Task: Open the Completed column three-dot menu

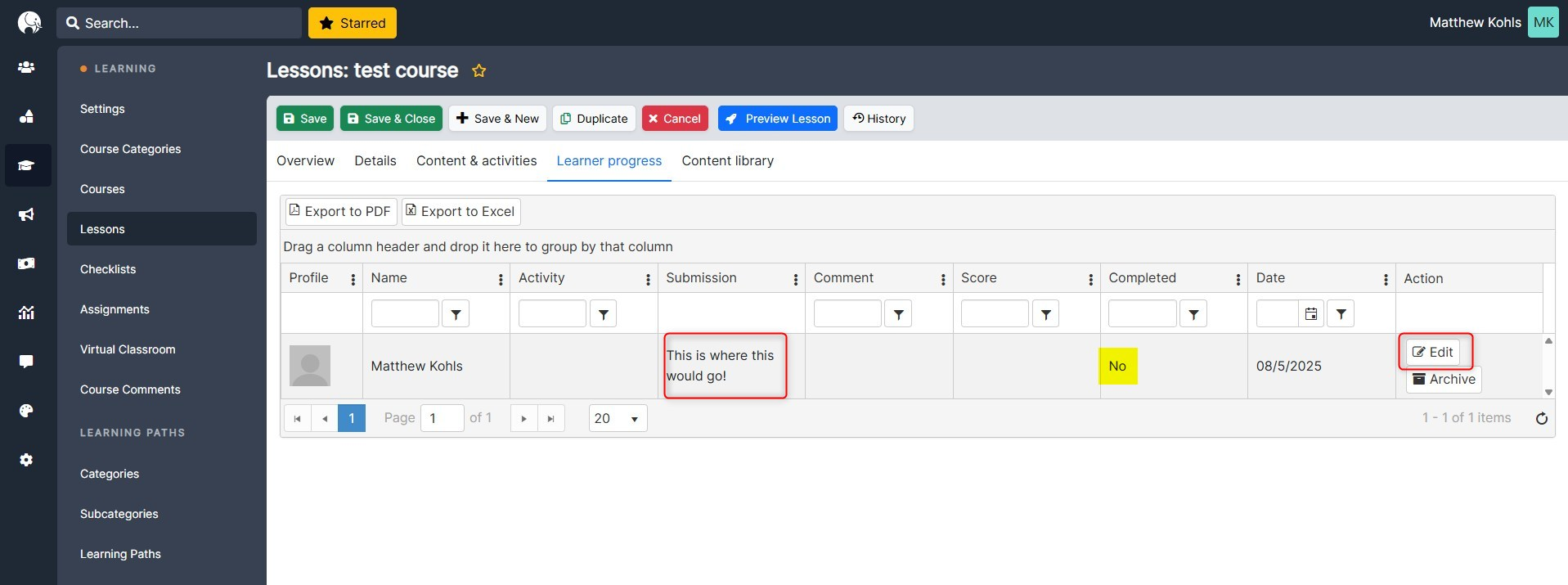Action: coord(1238,280)
